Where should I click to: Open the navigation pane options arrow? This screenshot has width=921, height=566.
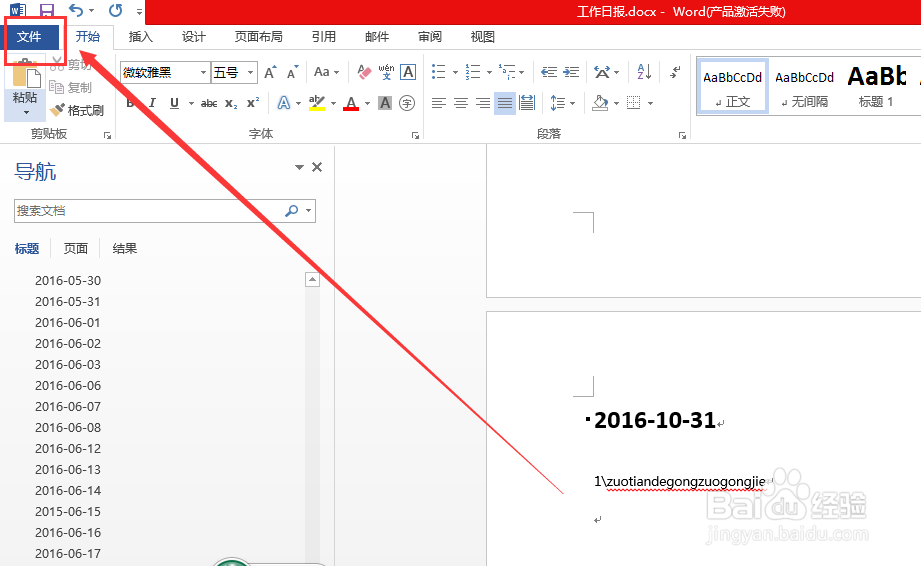299,167
